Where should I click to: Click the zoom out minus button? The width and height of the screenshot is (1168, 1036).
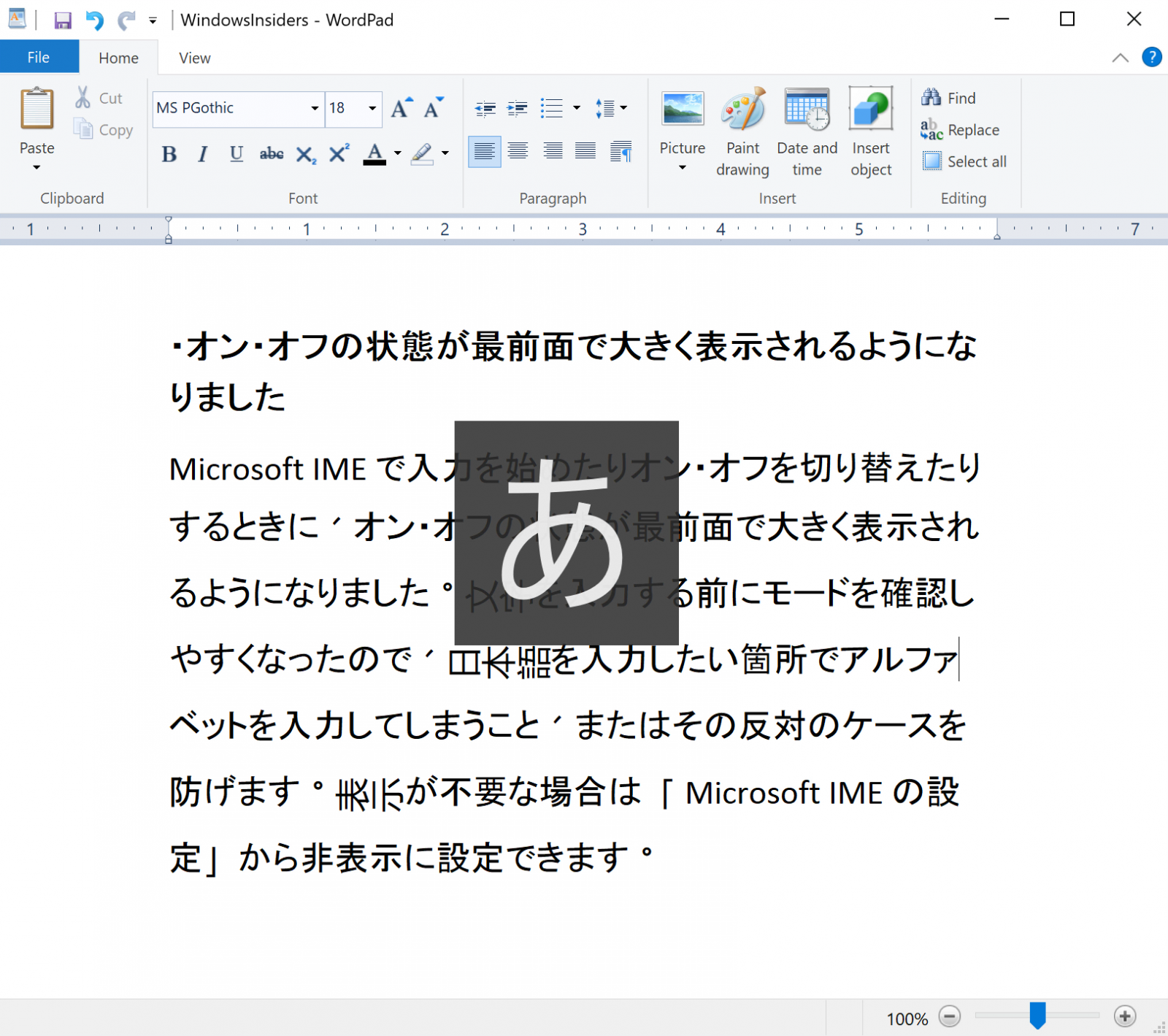pos(950,1015)
